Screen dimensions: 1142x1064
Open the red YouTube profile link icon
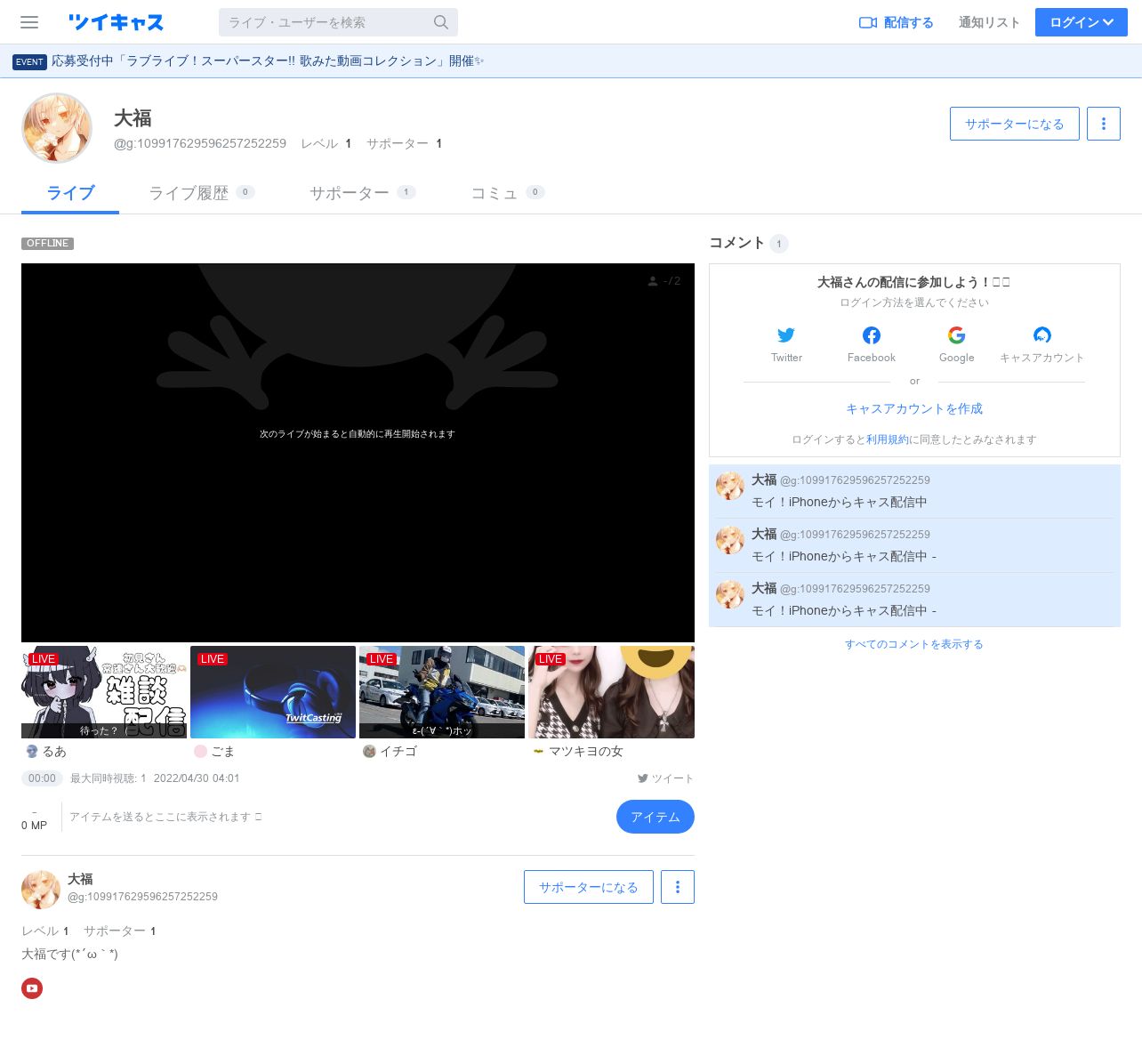32,988
